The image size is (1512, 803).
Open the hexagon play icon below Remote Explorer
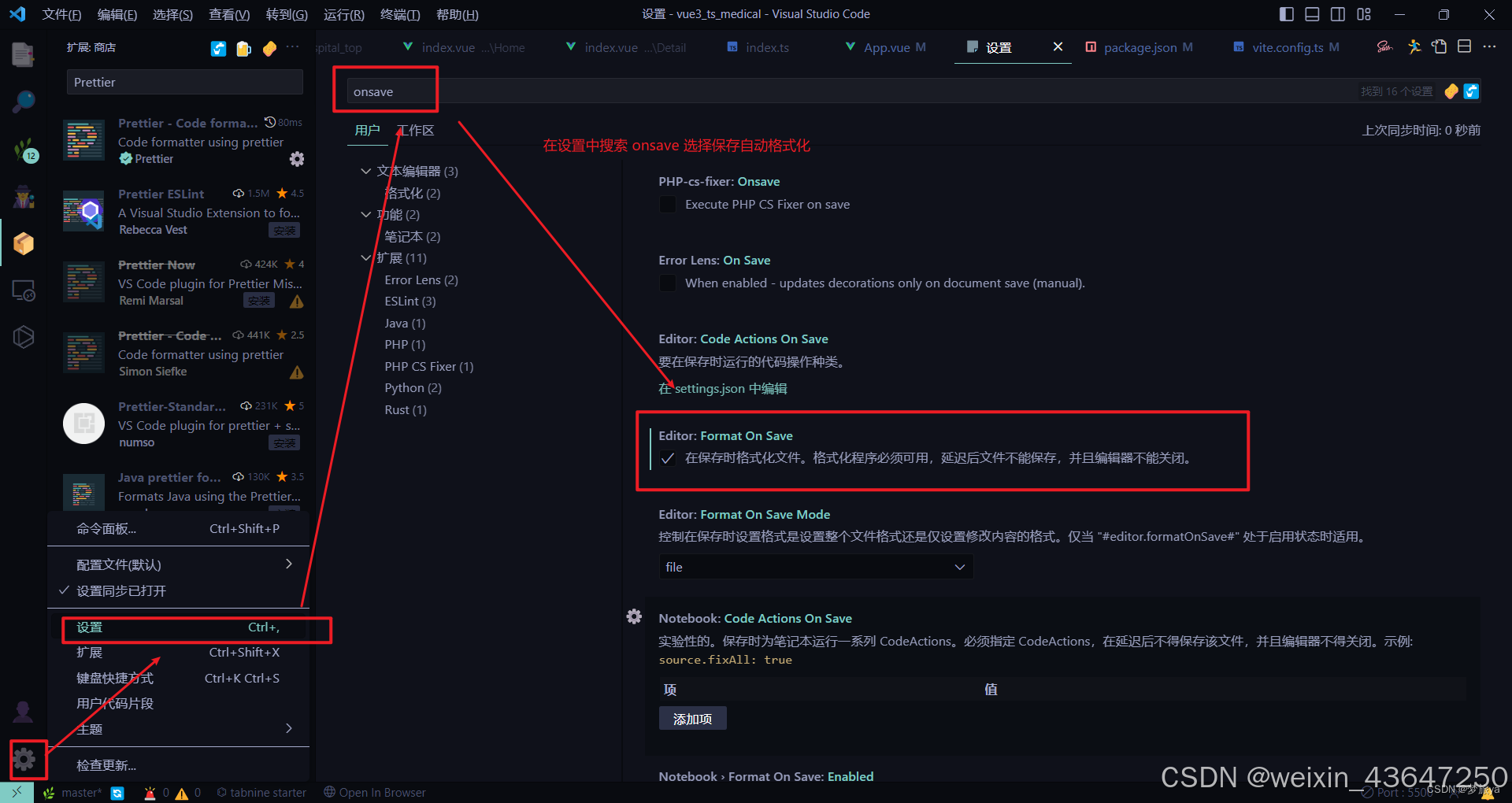coord(24,337)
